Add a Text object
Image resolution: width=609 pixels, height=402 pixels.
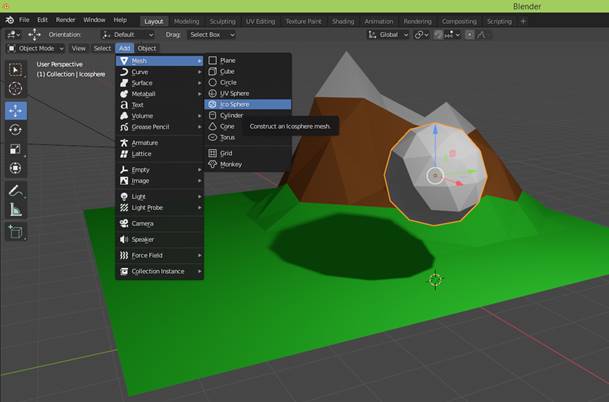pos(160,105)
